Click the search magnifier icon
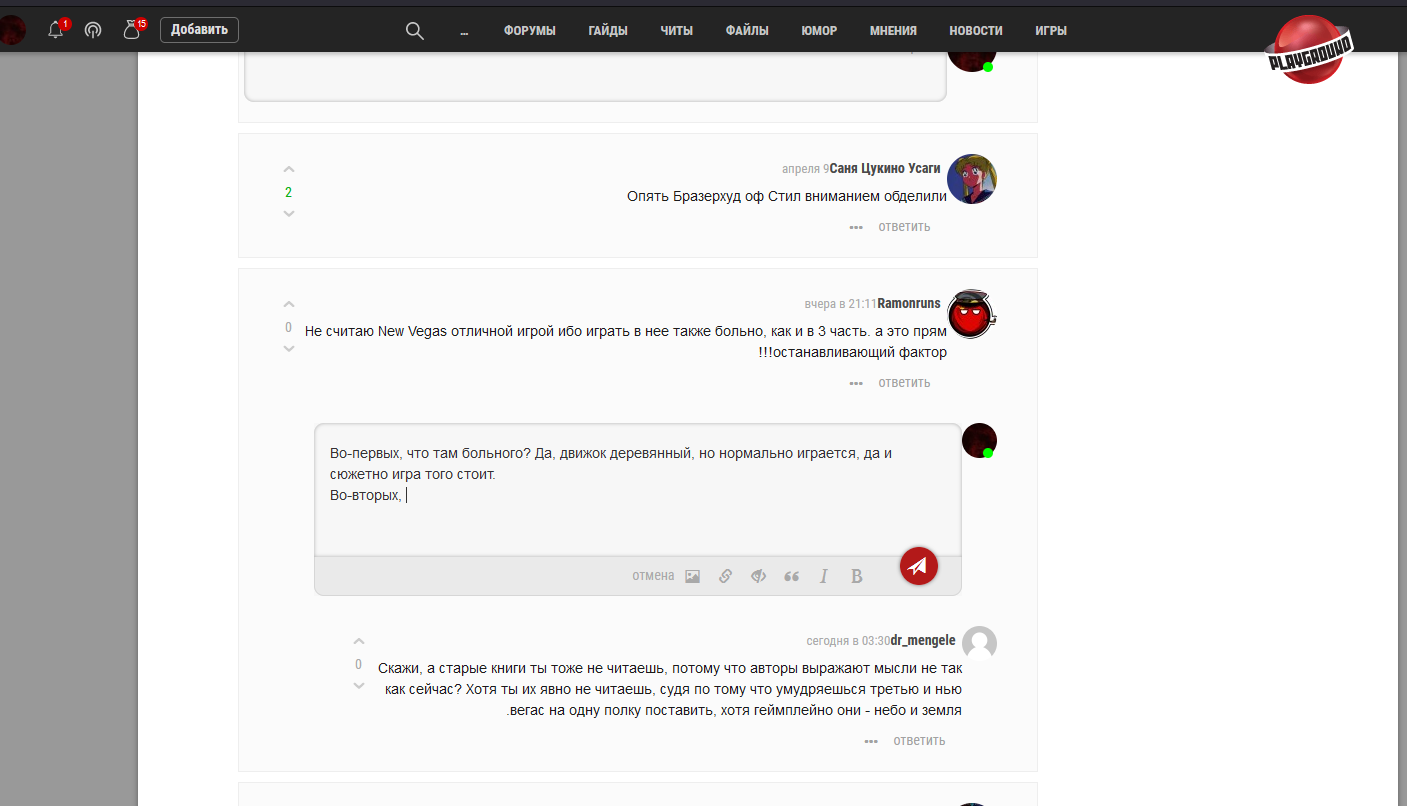The image size is (1407, 806). click(415, 31)
